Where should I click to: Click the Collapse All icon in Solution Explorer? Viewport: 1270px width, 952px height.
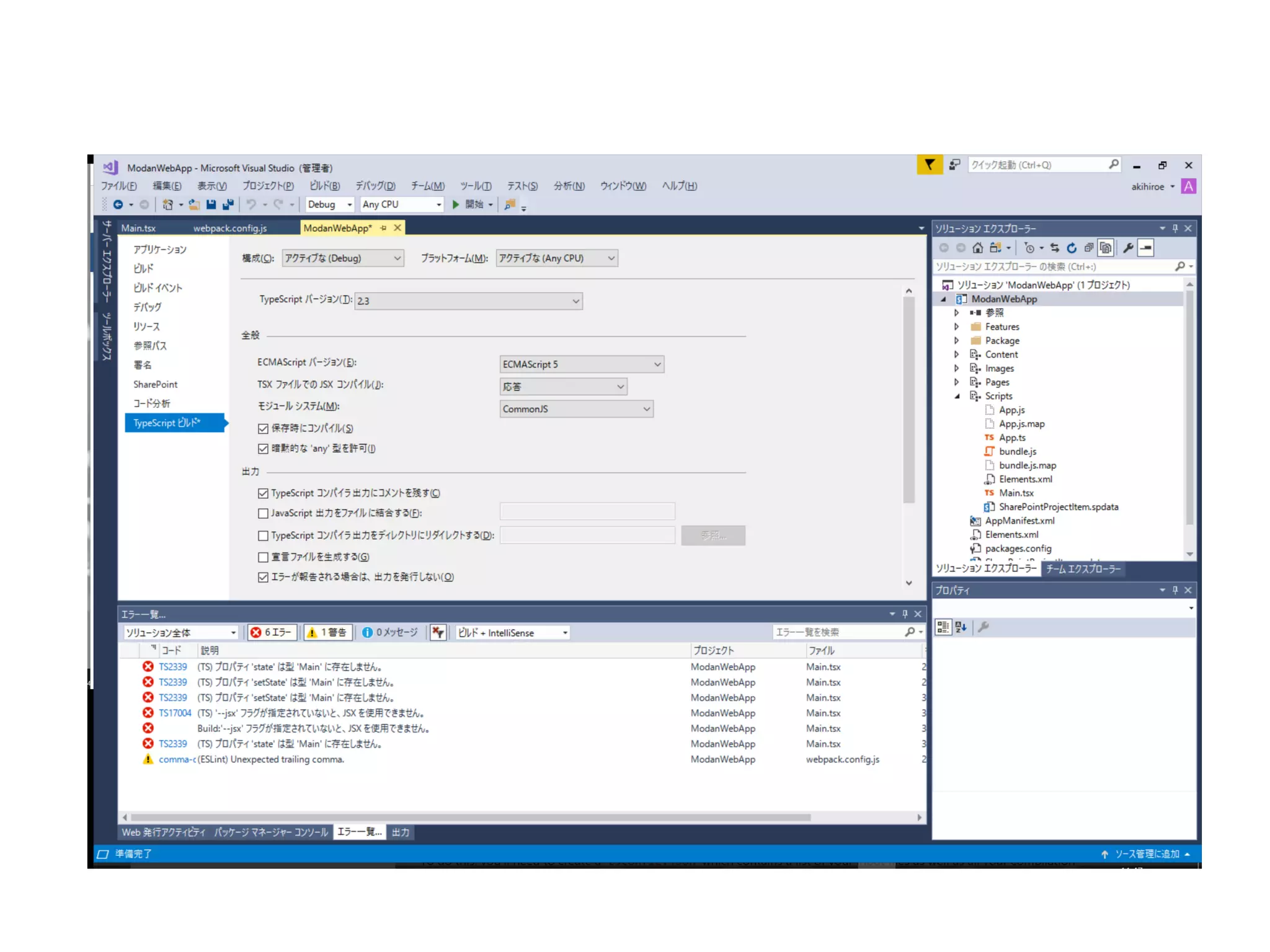coord(1088,248)
